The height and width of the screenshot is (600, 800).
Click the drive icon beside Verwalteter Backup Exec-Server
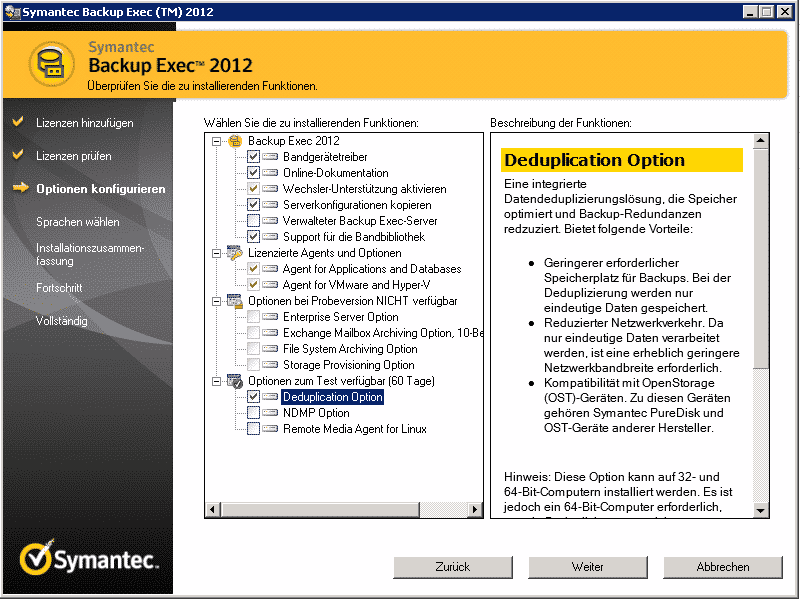270,221
